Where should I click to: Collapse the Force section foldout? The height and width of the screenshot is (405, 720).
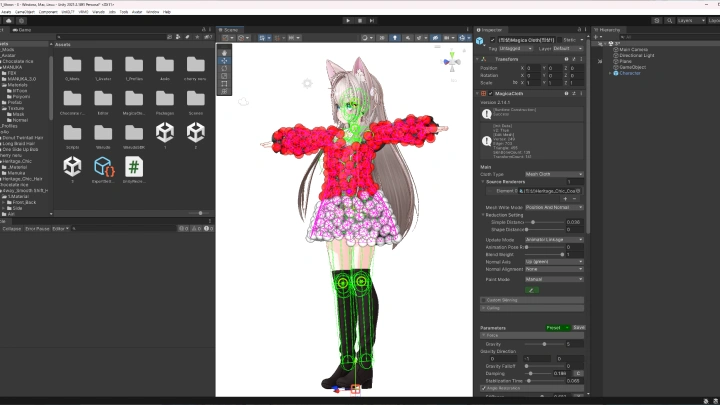(484, 336)
